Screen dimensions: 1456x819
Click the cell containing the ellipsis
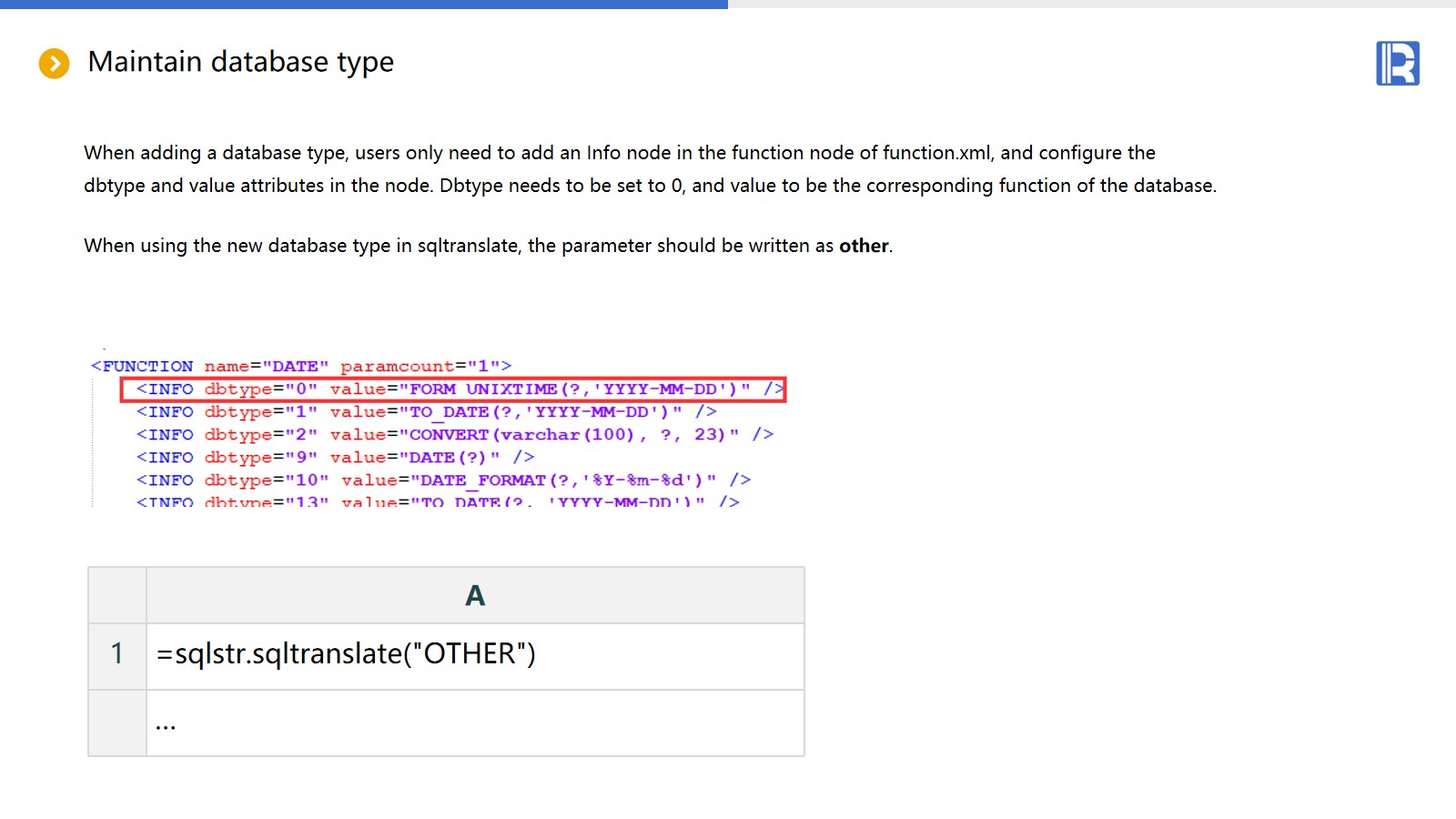(474, 723)
